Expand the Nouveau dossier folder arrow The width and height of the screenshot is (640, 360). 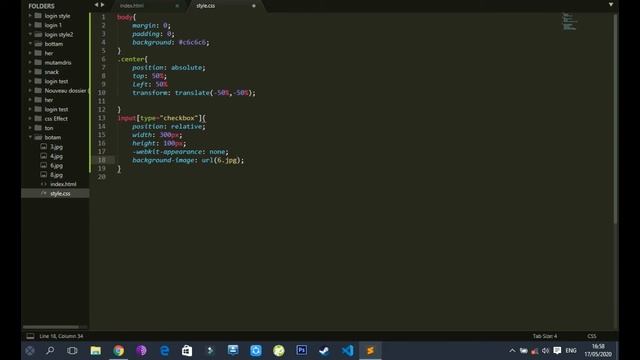(30, 90)
